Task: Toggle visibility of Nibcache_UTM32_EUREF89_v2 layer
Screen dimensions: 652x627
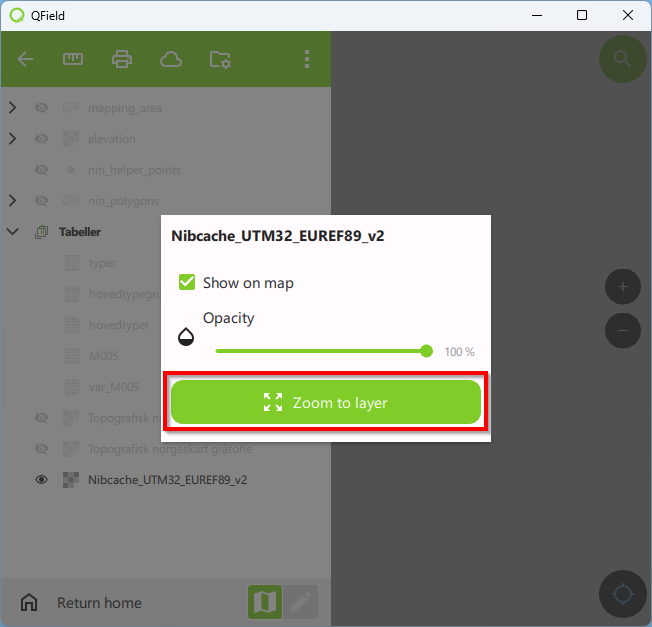Action: click(x=42, y=480)
